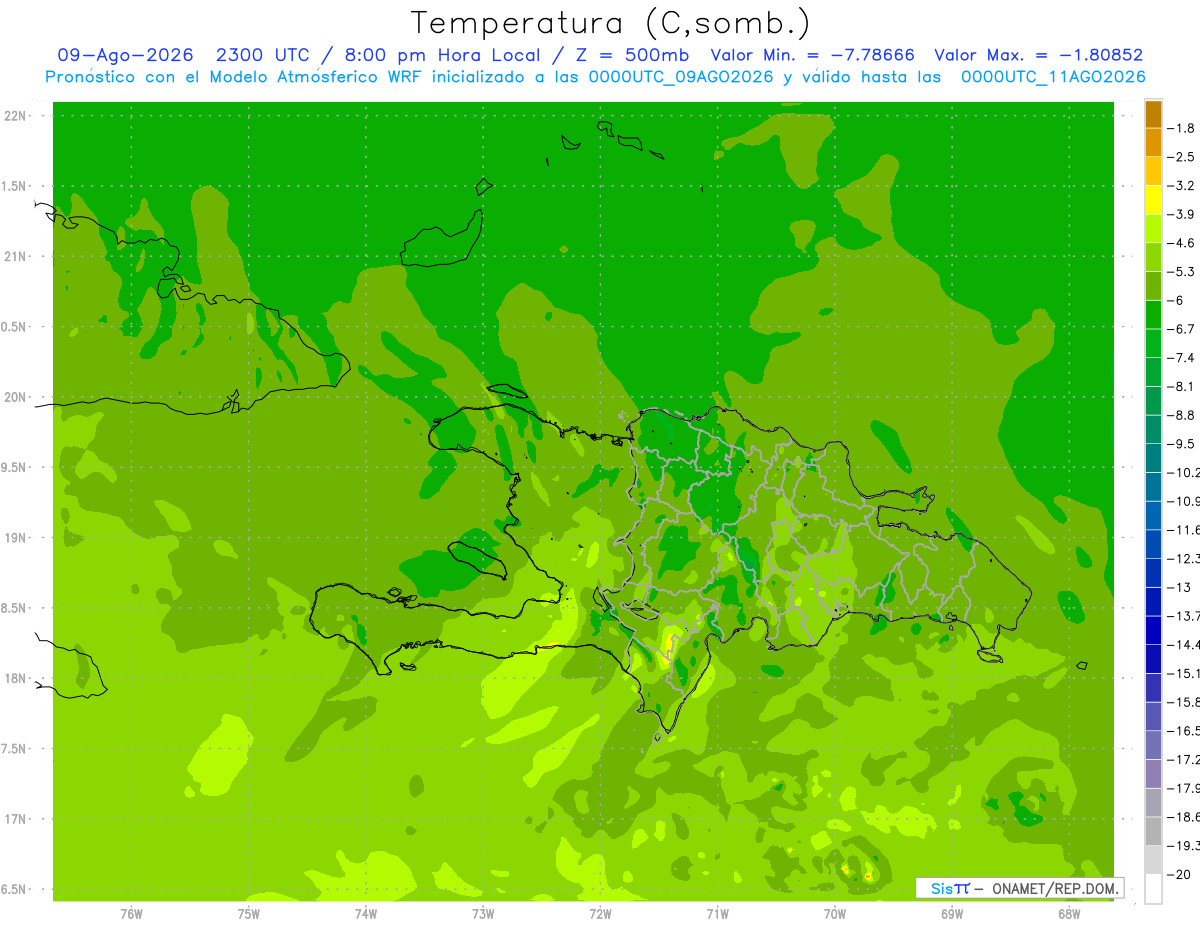Viewport: 1200px width, 927px height.
Task: Pick the dark orange swatch topping the color scale
Action: tap(1153, 114)
